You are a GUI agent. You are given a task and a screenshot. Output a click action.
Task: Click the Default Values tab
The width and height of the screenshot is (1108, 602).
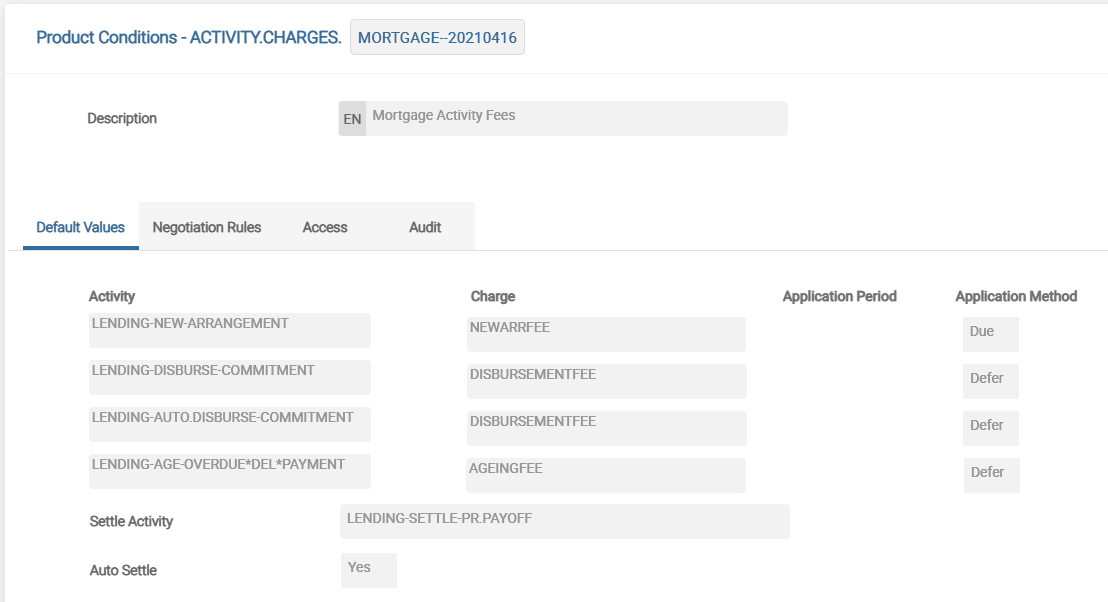click(x=81, y=227)
